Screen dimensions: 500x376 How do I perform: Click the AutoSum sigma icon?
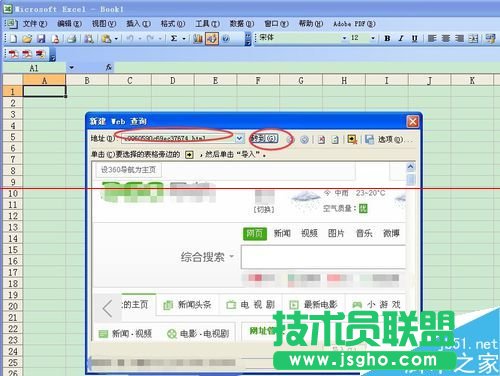pos(174,39)
